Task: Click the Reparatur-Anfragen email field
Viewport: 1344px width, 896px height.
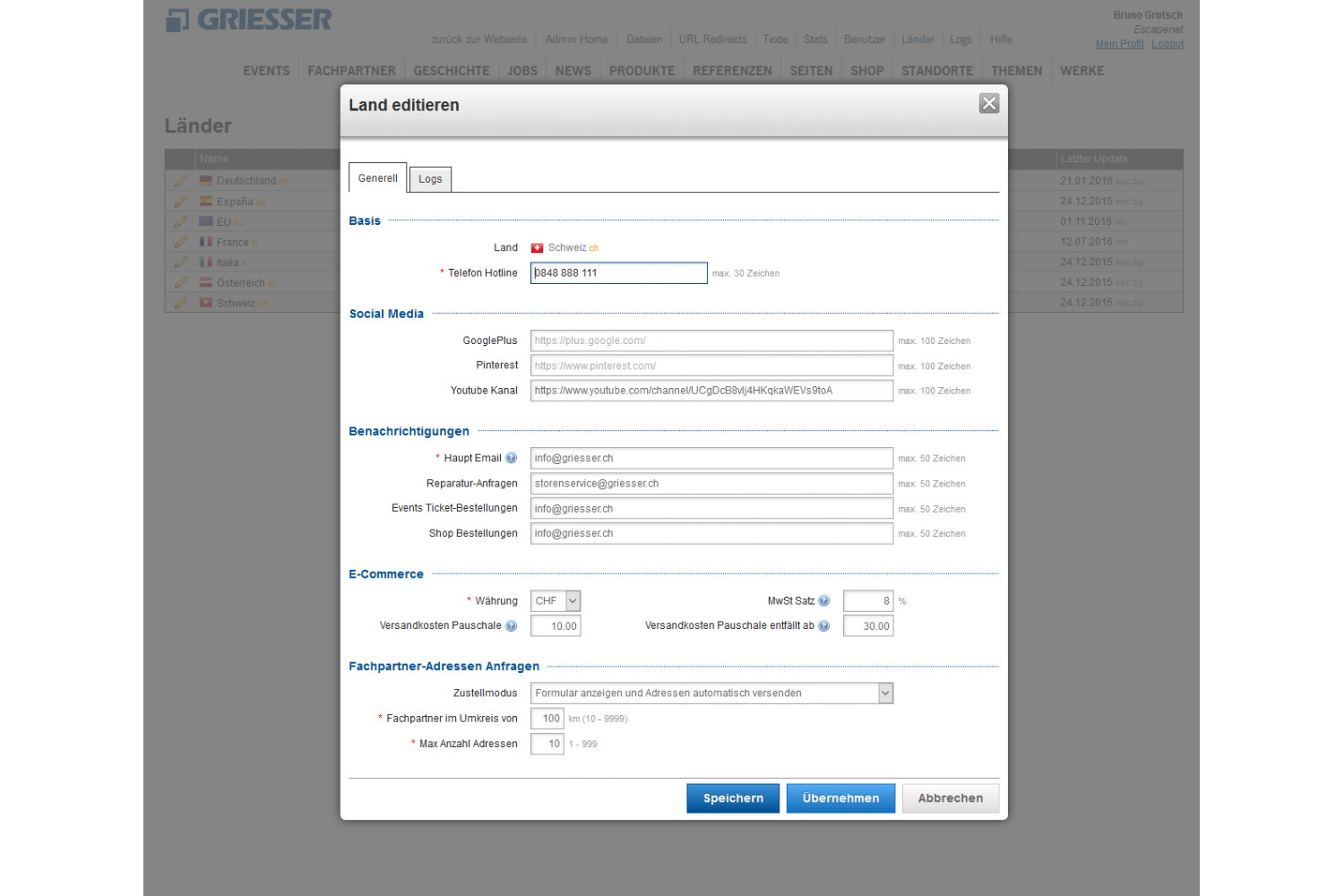Action: (711, 484)
